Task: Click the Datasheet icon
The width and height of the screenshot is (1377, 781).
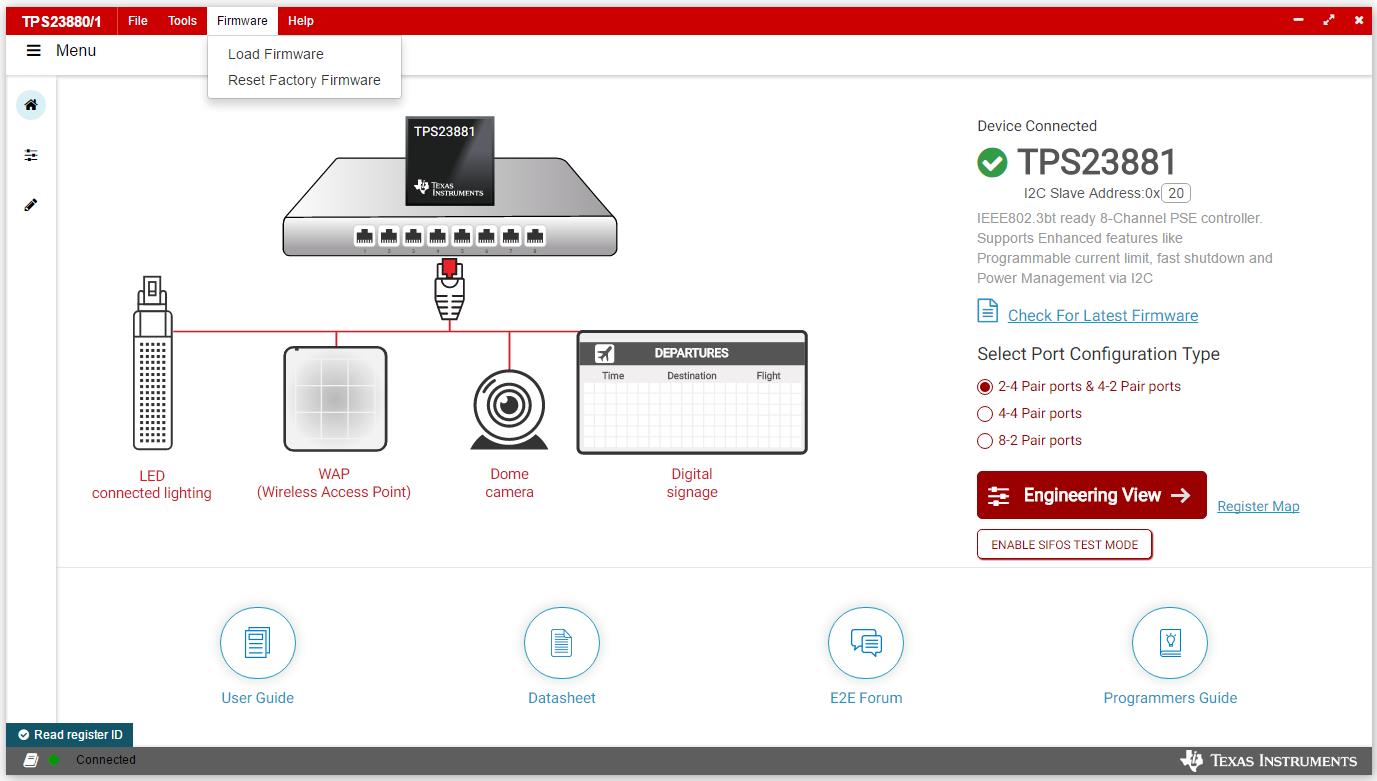Action: tap(561, 643)
